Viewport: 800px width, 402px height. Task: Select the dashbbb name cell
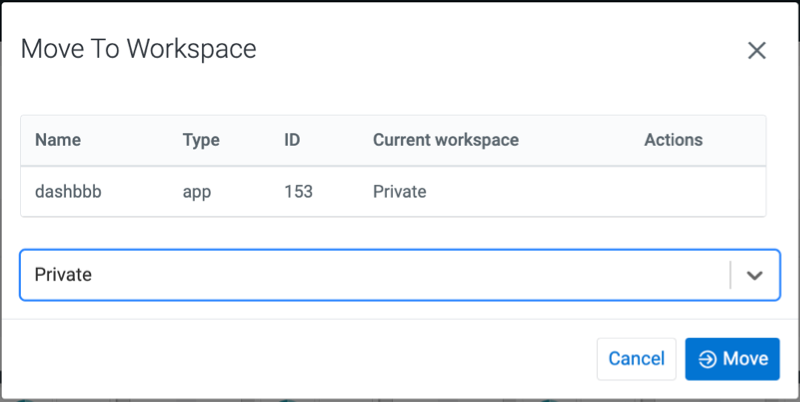68,191
